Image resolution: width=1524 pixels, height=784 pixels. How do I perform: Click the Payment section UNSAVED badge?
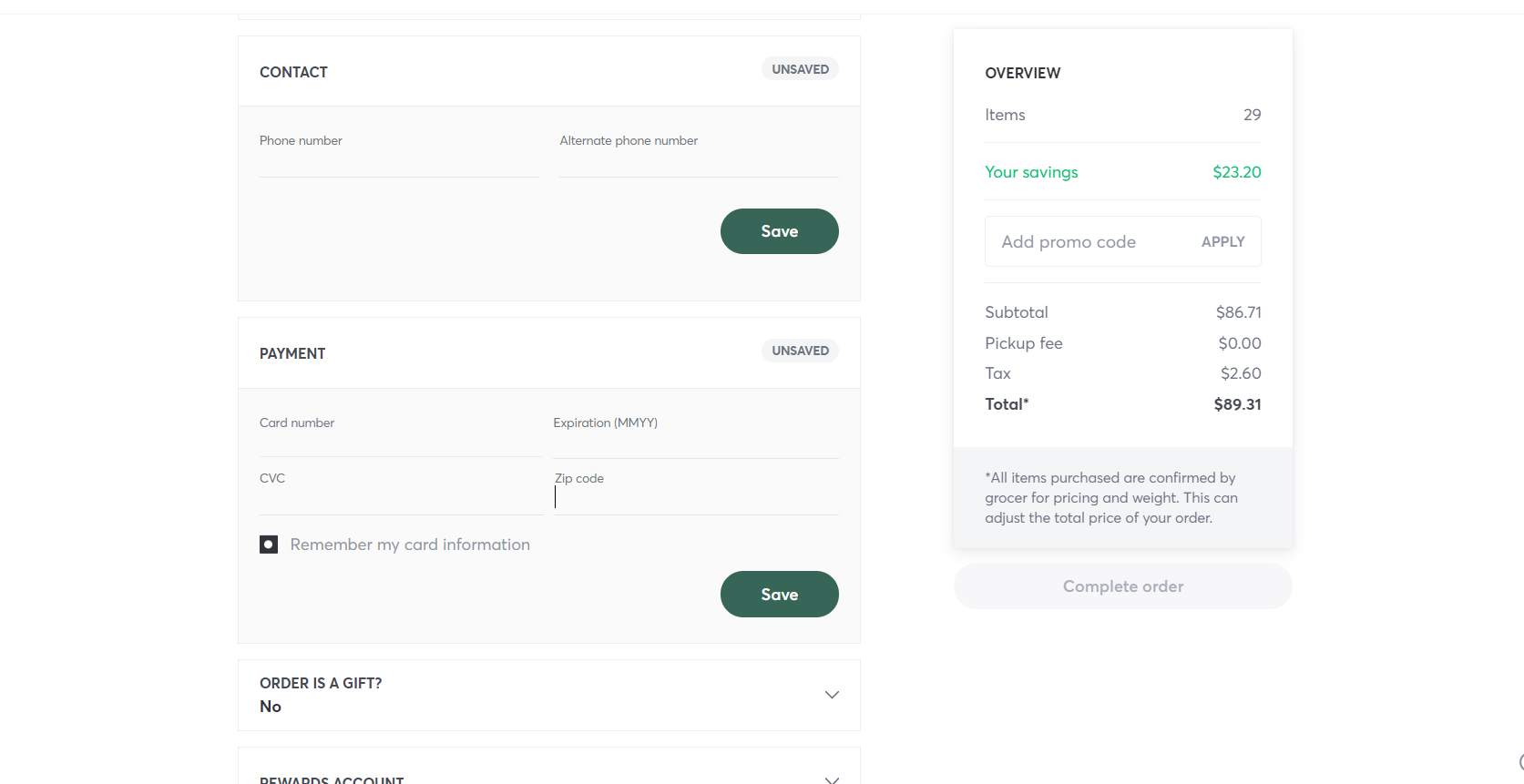pyautogui.click(x=800, y=351)
